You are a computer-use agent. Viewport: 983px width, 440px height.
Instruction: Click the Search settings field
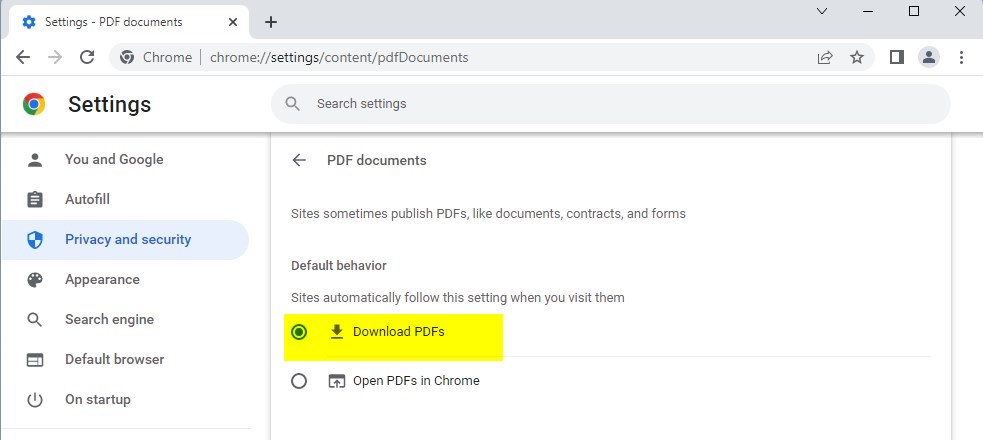[611, 104]
